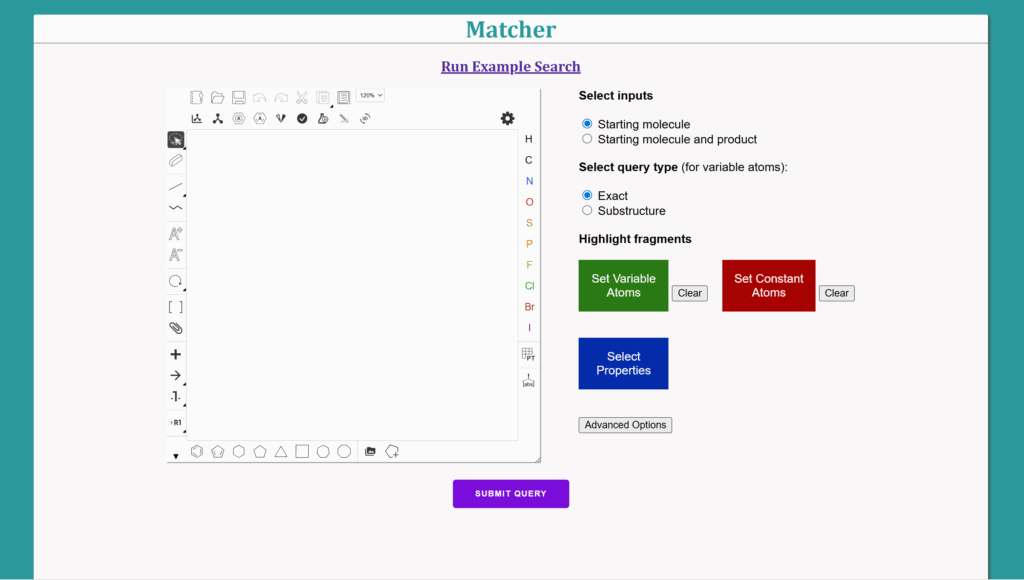Click the green Set Variable Atoms button
Viewport: 1024px width, 580px height.
pos(623,286)
